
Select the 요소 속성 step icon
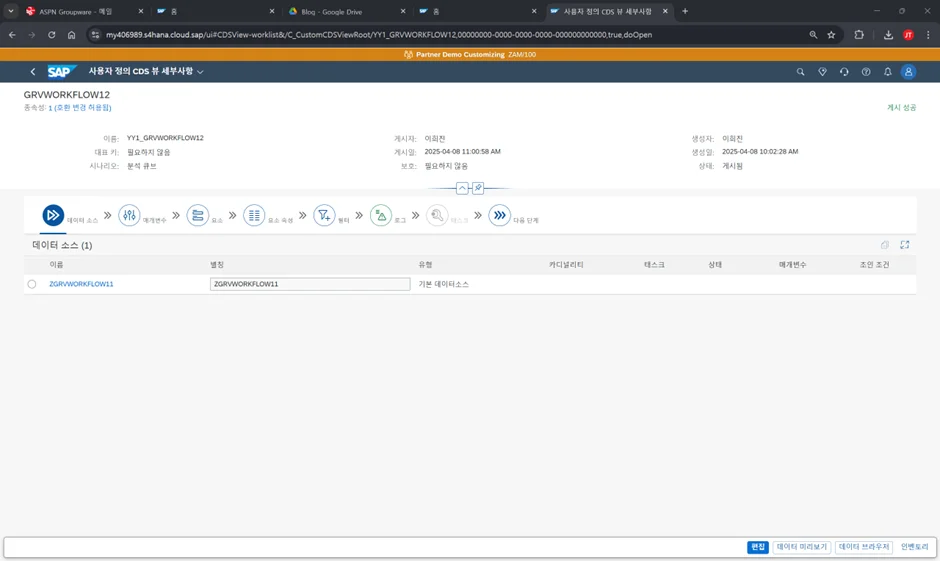pyautogui.click(x=254, y=215)
